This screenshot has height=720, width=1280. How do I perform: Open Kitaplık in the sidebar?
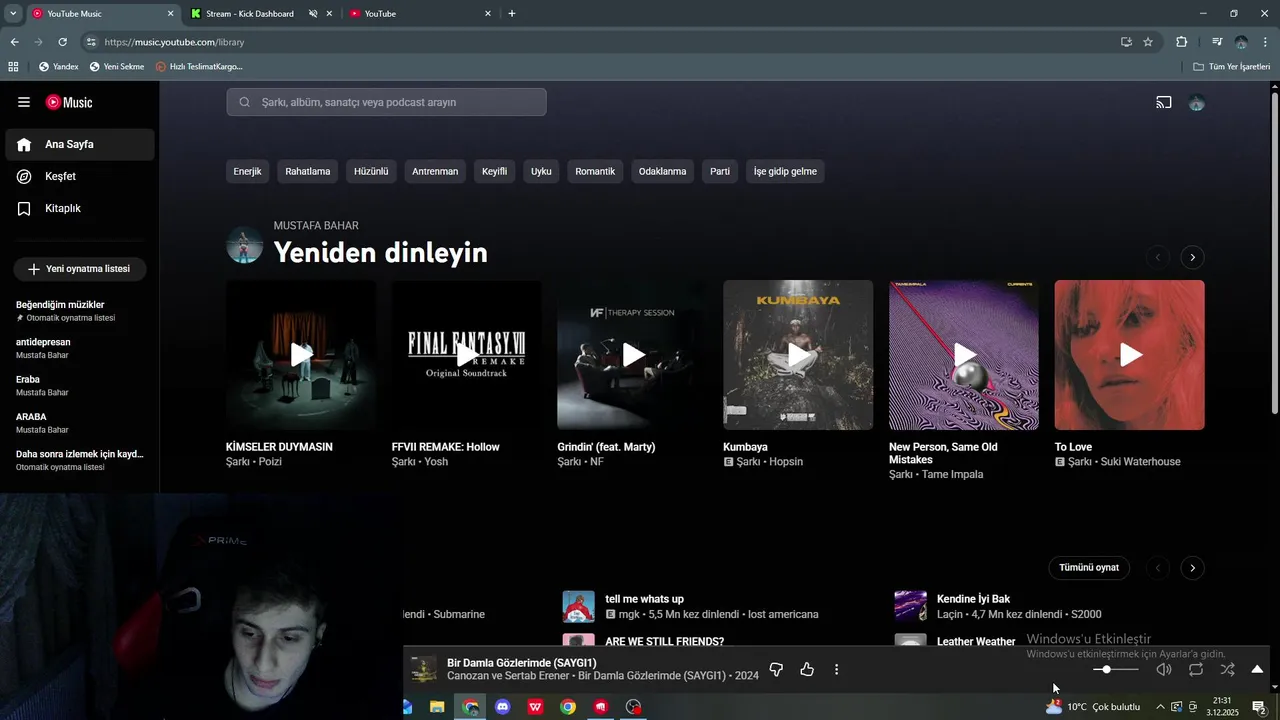tap(80, 208)
